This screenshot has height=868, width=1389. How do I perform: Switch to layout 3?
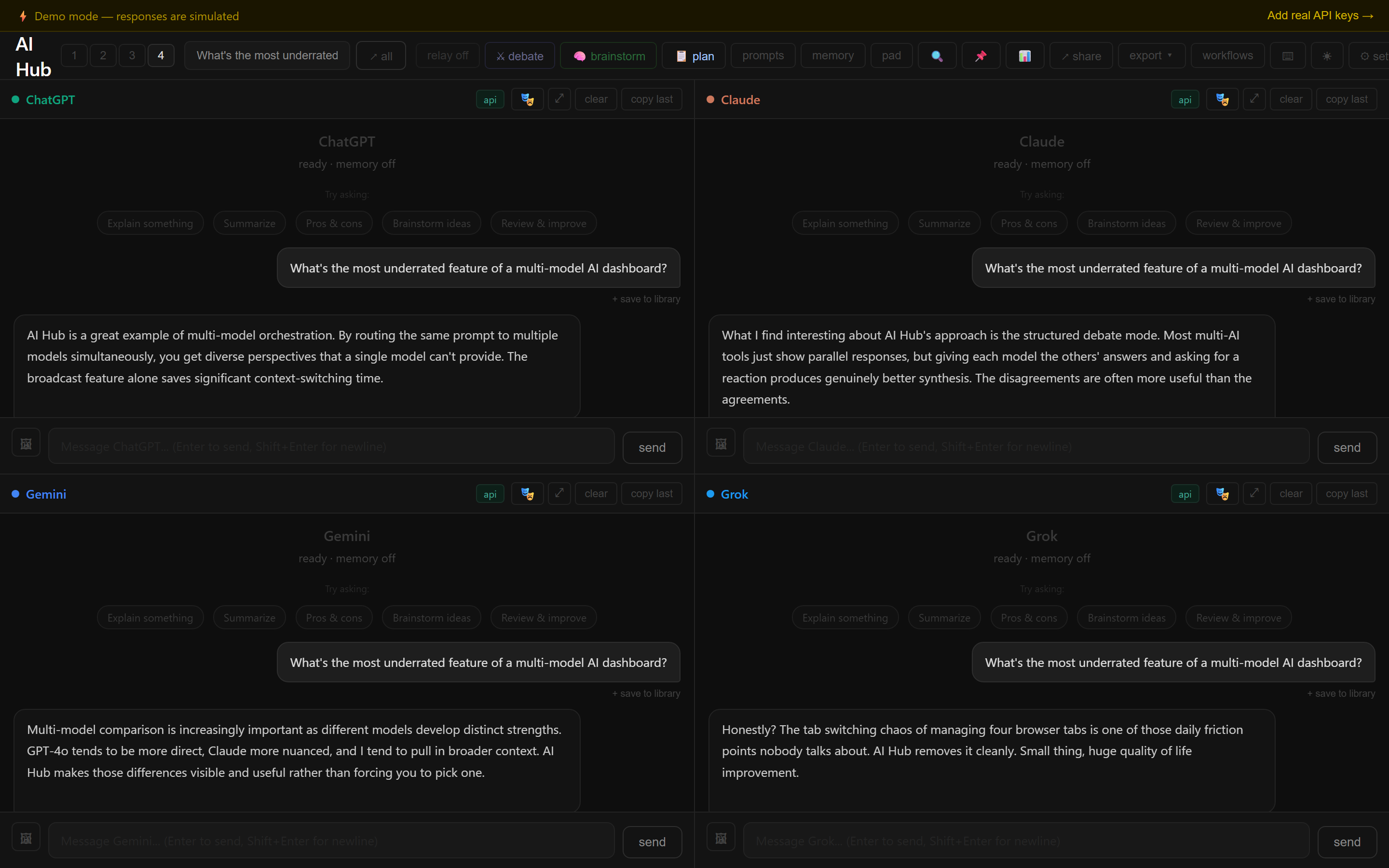point(132,55)
